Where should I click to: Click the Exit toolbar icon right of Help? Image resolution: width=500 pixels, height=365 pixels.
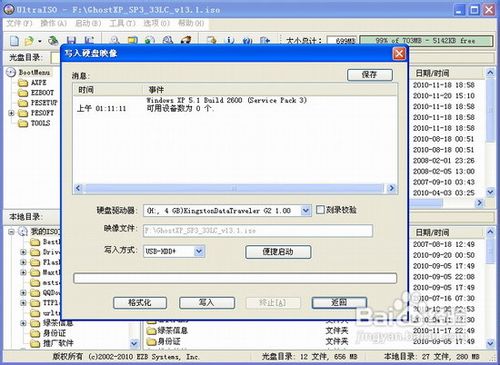265,40
